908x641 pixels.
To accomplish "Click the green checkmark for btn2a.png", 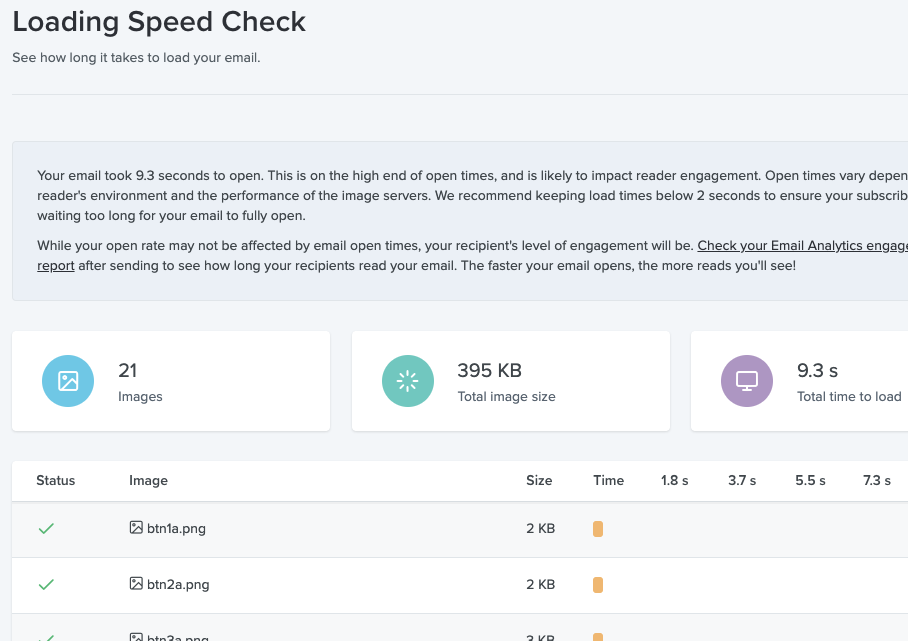I will (x=46, y=584).
